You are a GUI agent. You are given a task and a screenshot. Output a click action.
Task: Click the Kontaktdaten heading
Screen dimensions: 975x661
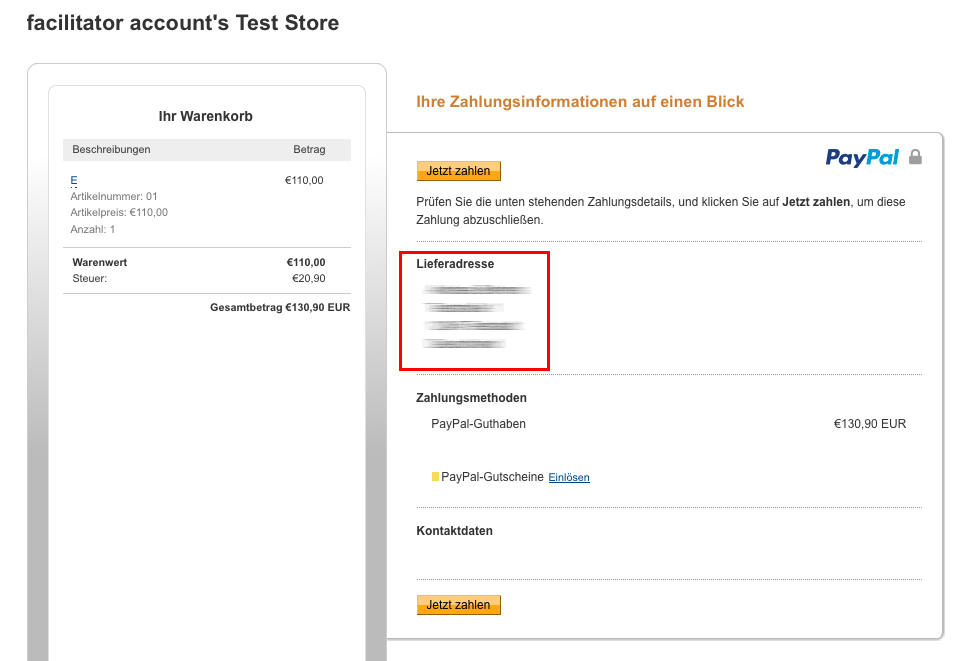(x=454, y=531)
